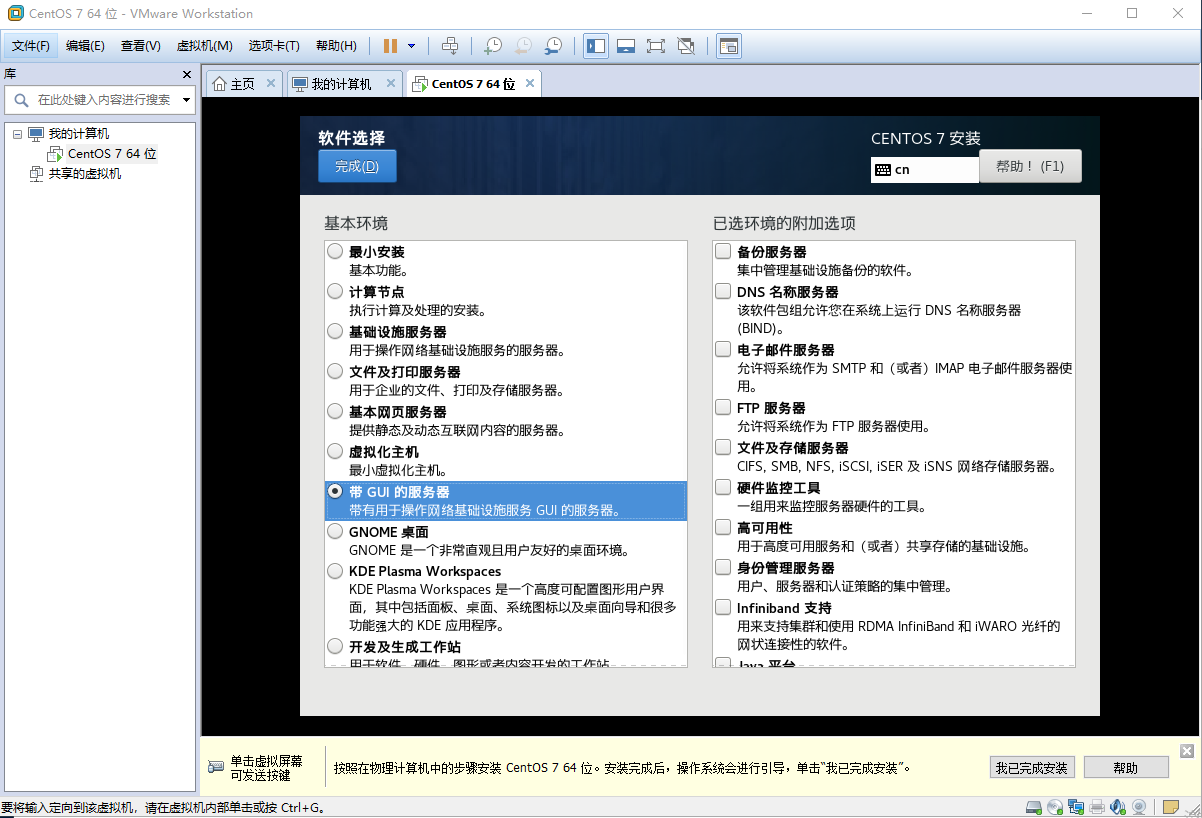Open the 帮助(H) menu
Screen dimensions: 1202x818
point(336,46)
